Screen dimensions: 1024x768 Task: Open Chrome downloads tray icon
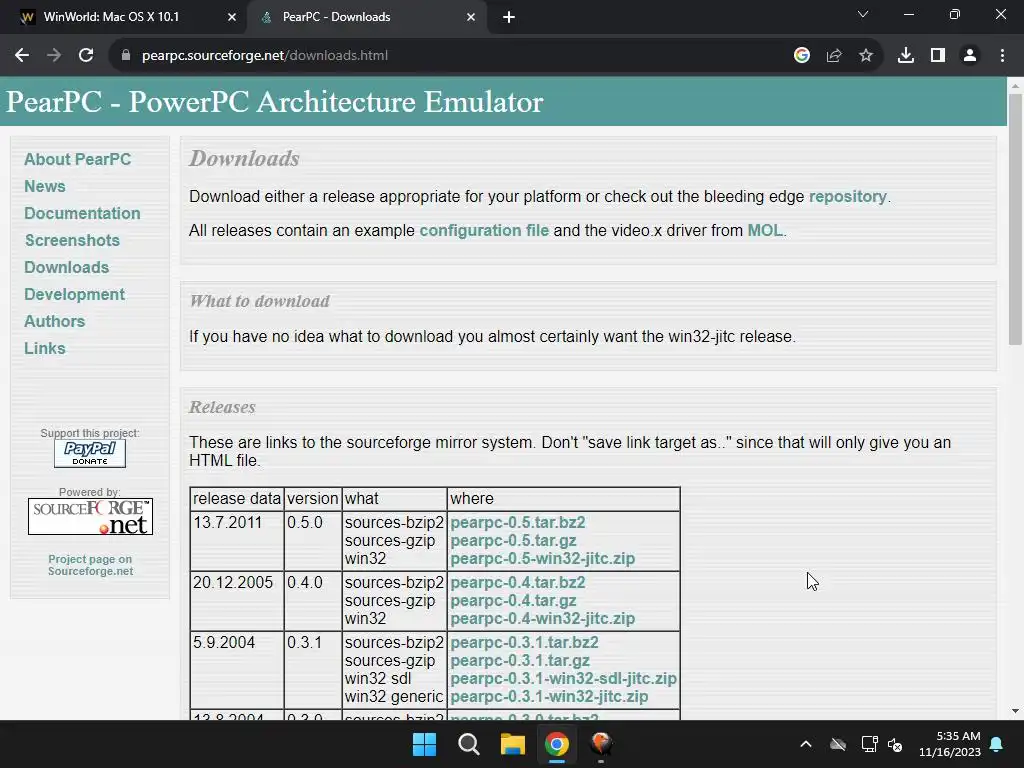(x=906, y=56)
